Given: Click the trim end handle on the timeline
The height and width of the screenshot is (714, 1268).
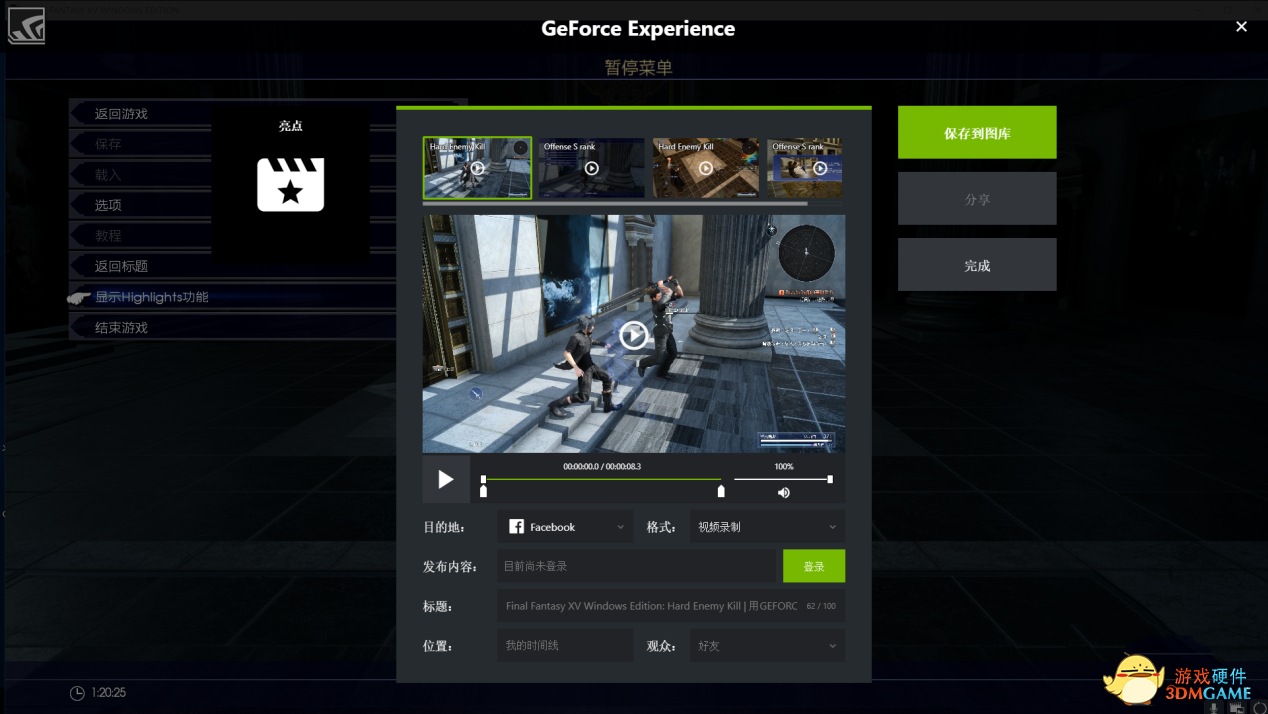Looking at the screenshot, I should tap(721, 491).
